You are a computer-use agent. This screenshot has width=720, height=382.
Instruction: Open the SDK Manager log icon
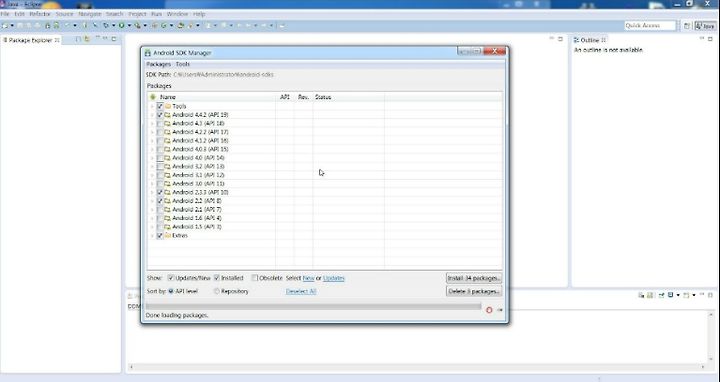coord(500,310)
